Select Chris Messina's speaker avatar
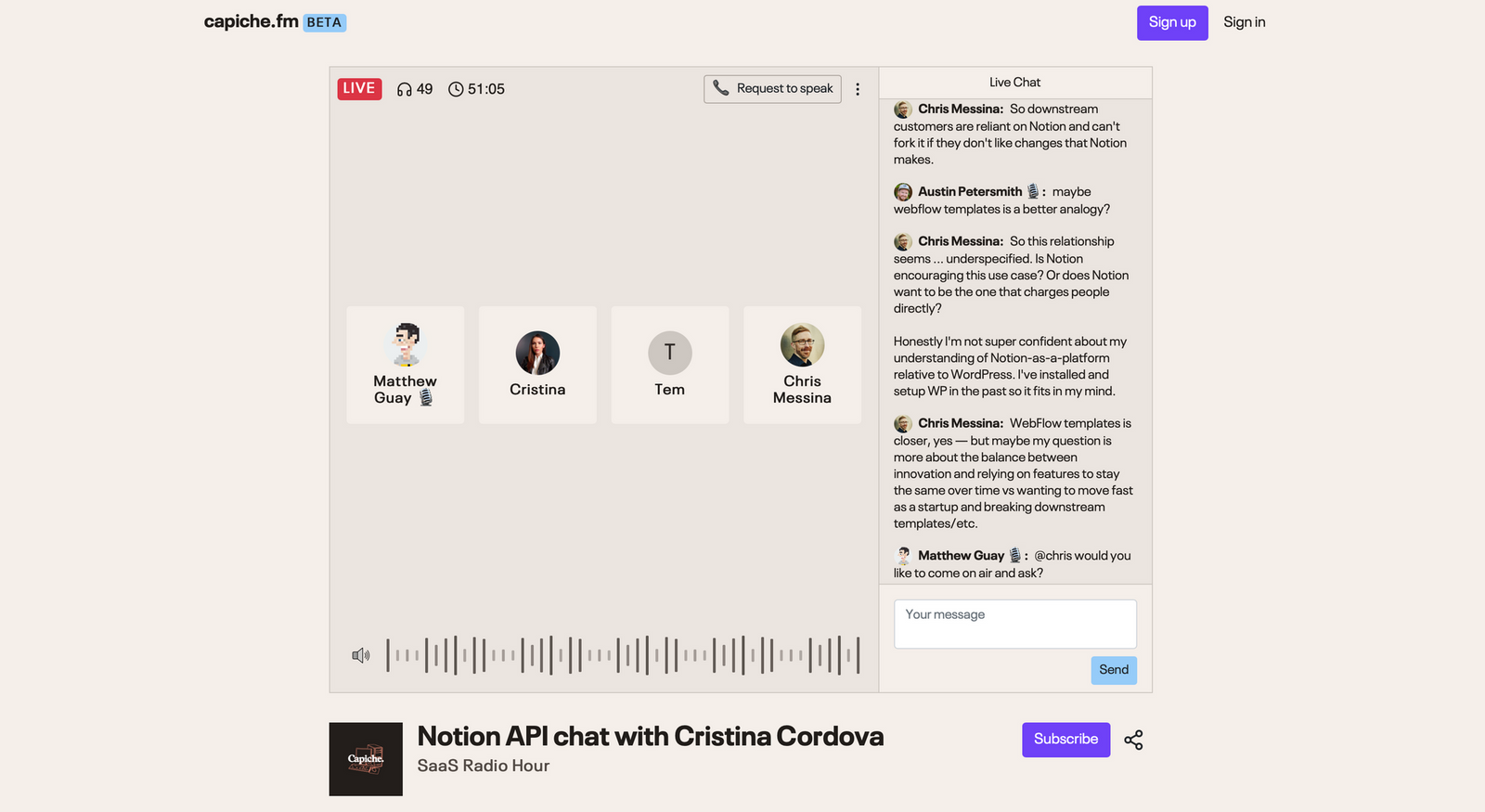The height and width of the screenshot is (812, 1485). (x=802, y=345)
